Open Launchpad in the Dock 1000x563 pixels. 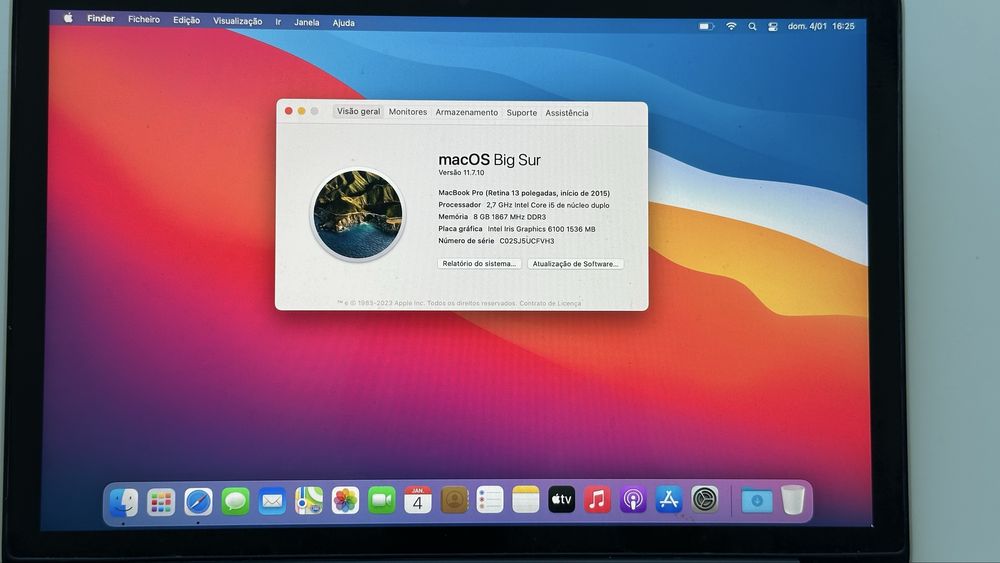161,502
